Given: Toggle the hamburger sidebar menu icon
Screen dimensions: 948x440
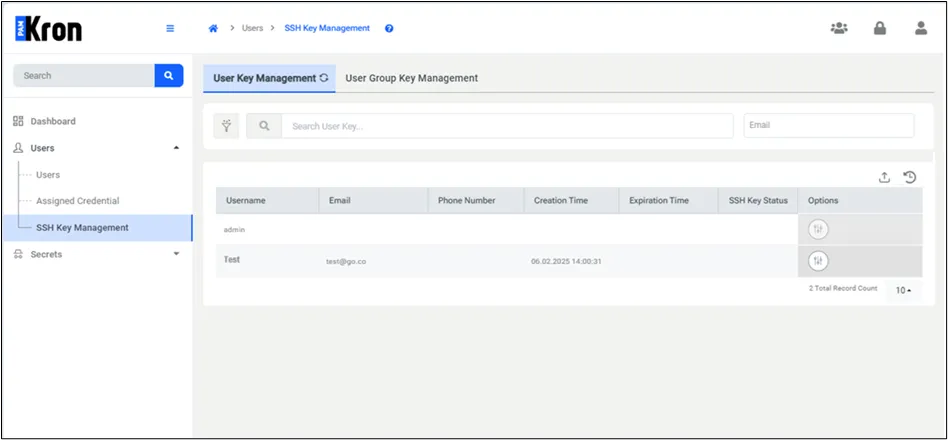Looking at the screenshot, I should point(170,28).
